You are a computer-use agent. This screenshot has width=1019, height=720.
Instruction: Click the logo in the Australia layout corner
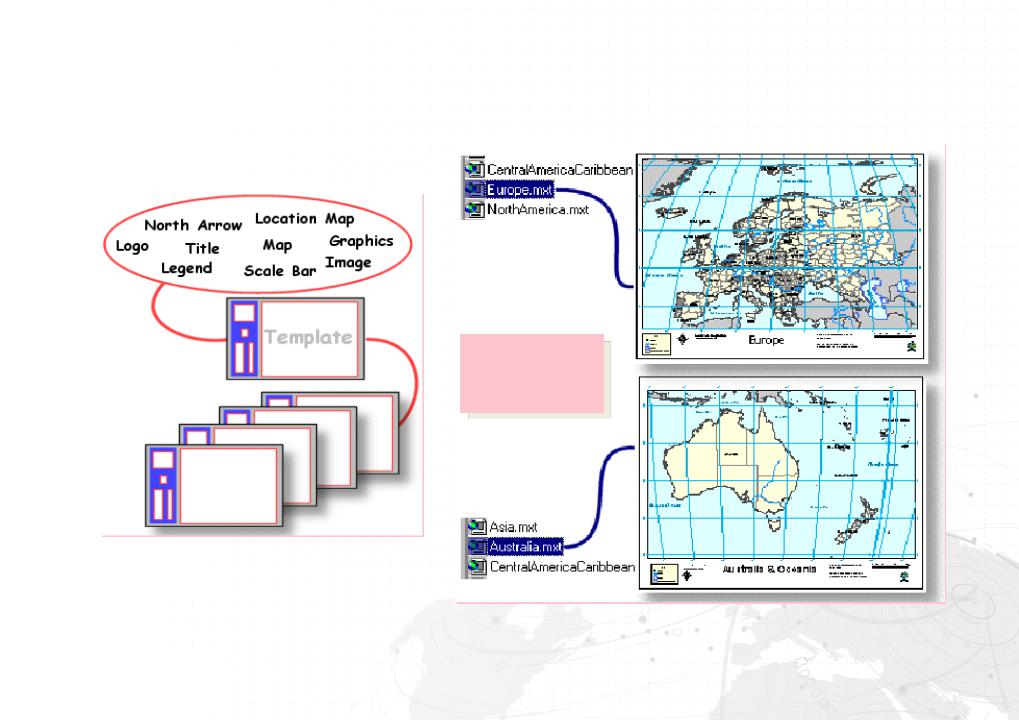(904, 576)
